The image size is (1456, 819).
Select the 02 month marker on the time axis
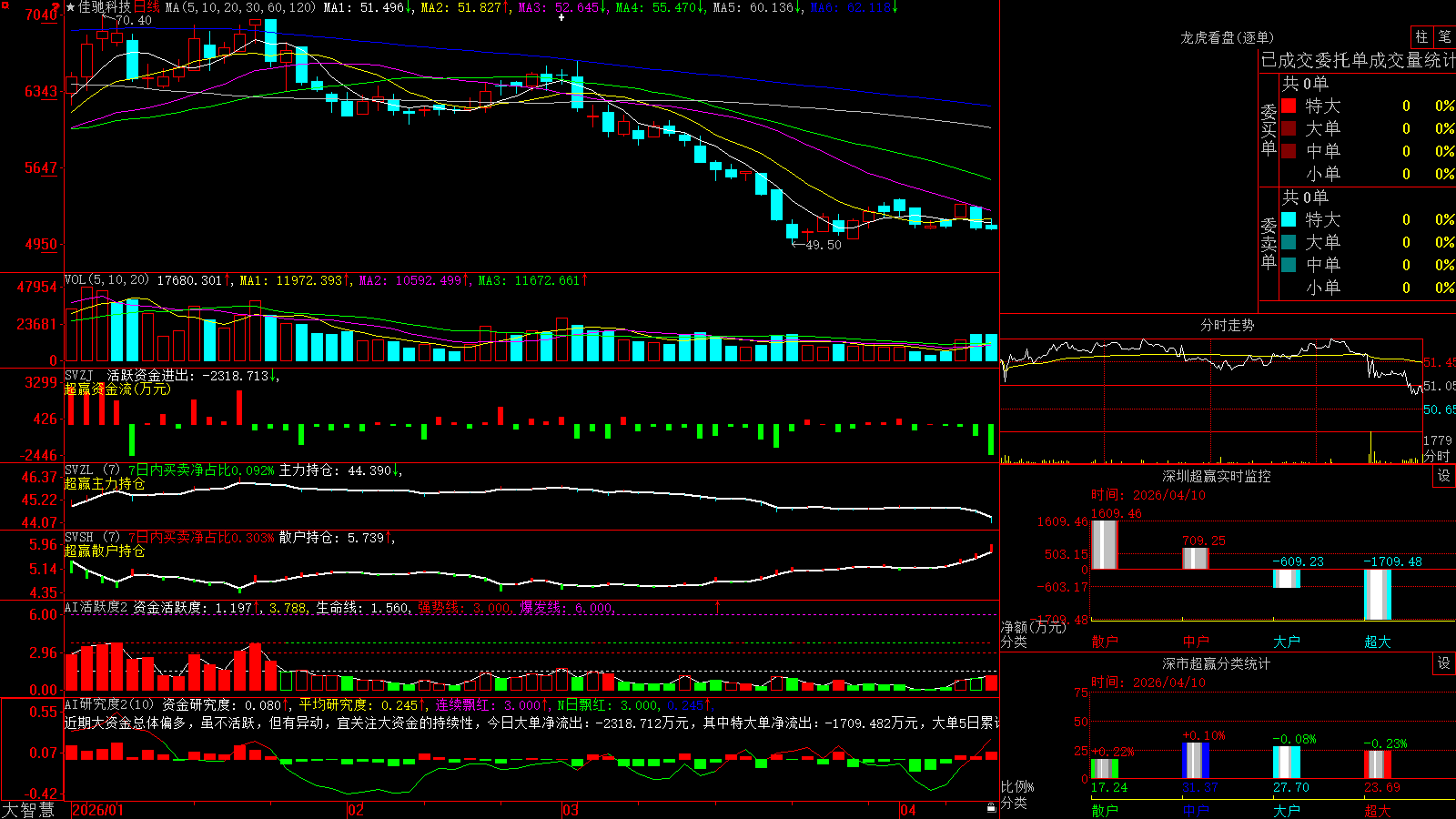point(356,810)
